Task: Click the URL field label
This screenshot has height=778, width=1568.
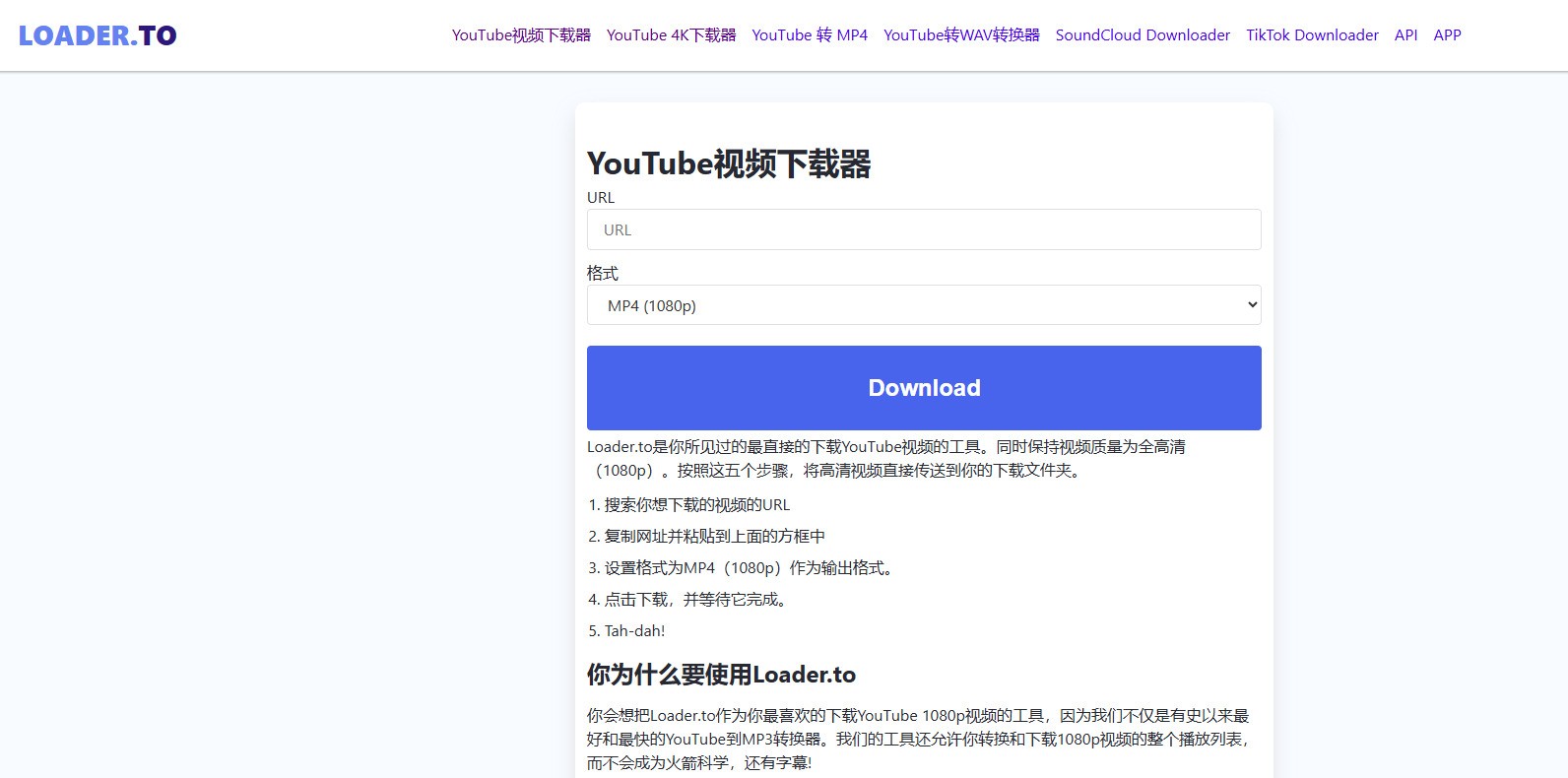Action: [x=601, y=198]
